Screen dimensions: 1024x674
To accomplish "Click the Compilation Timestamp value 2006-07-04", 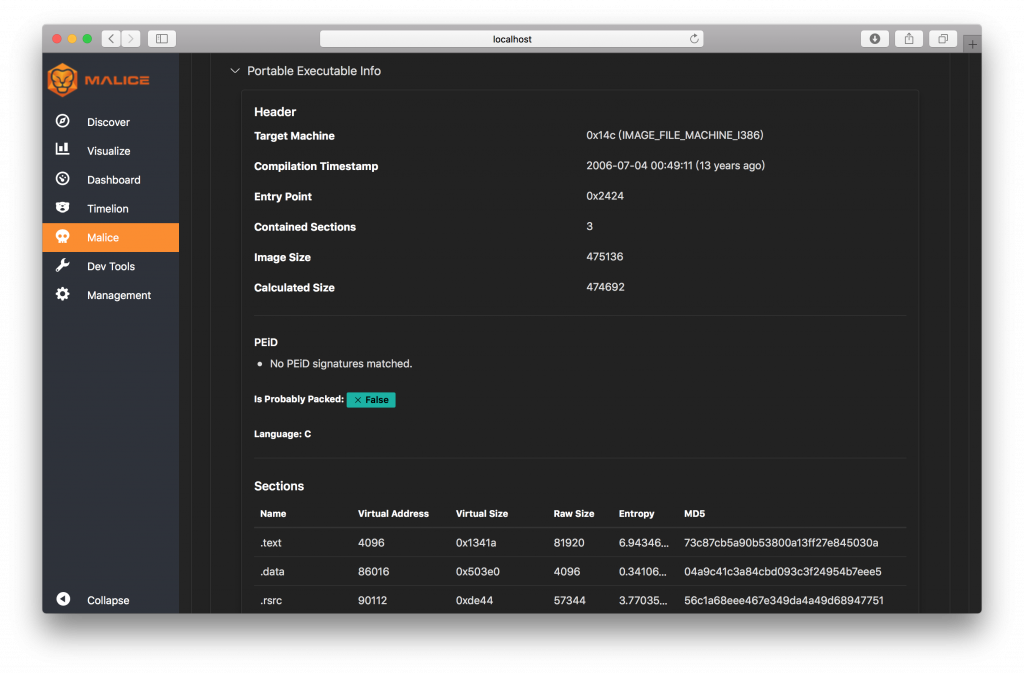I will pos(675,165).
